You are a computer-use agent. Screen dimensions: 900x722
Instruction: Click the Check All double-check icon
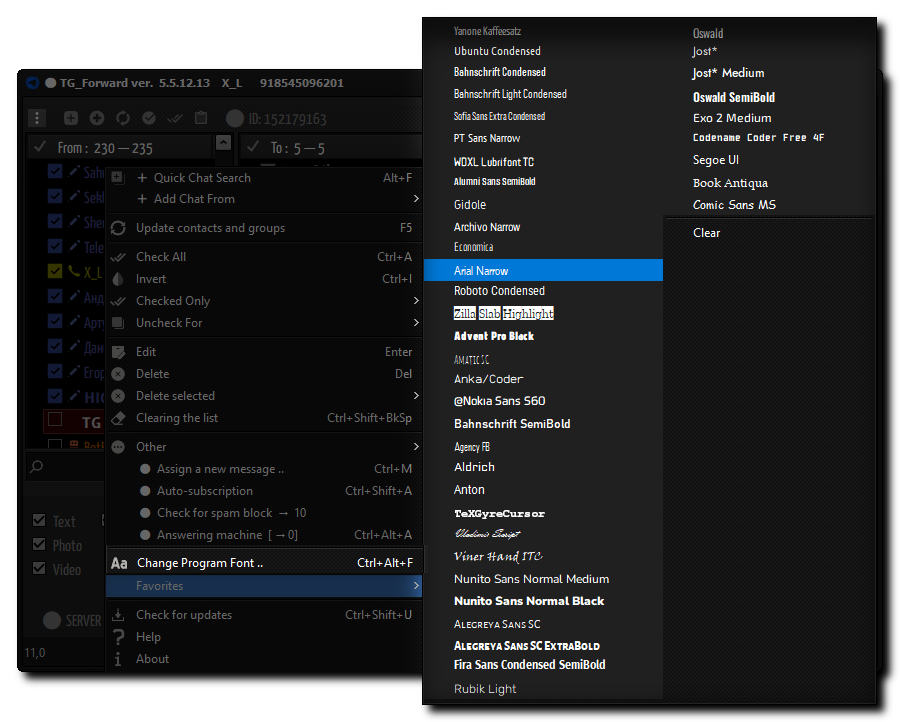pyautogui.click(x=118, y=258)
